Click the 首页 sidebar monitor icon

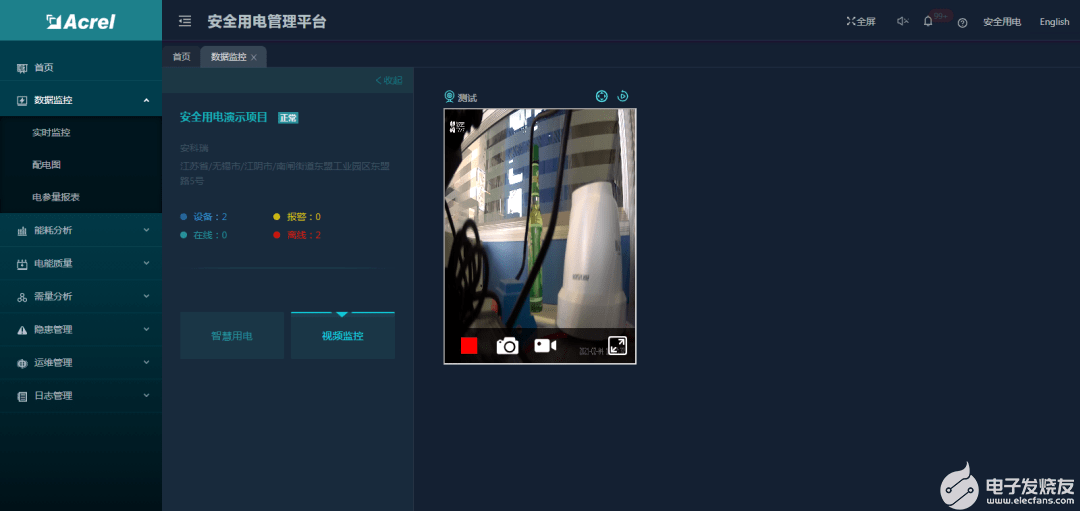coord(21,67)
